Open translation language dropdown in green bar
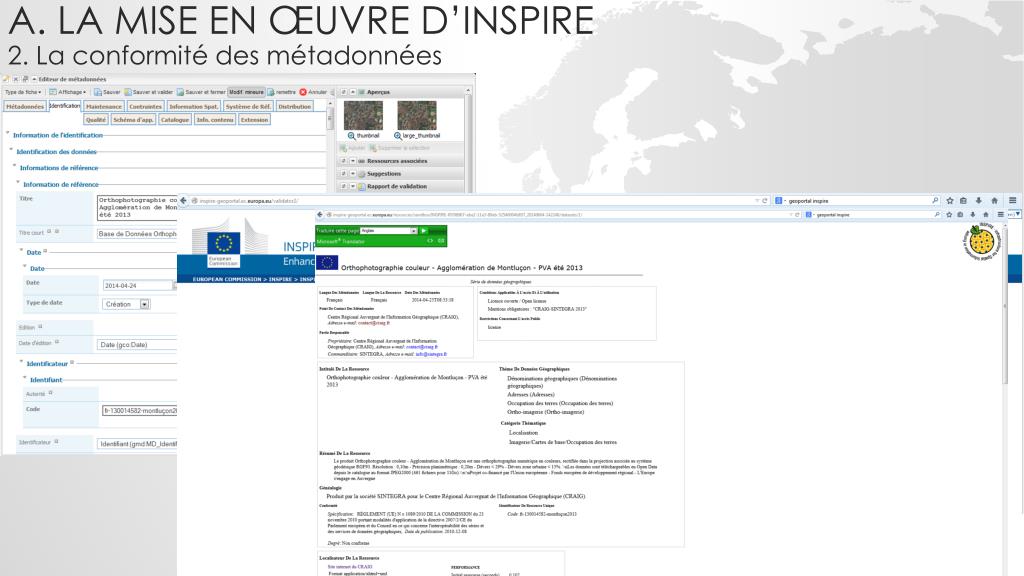Screen dimensions: 1024x576 point(389,231)
